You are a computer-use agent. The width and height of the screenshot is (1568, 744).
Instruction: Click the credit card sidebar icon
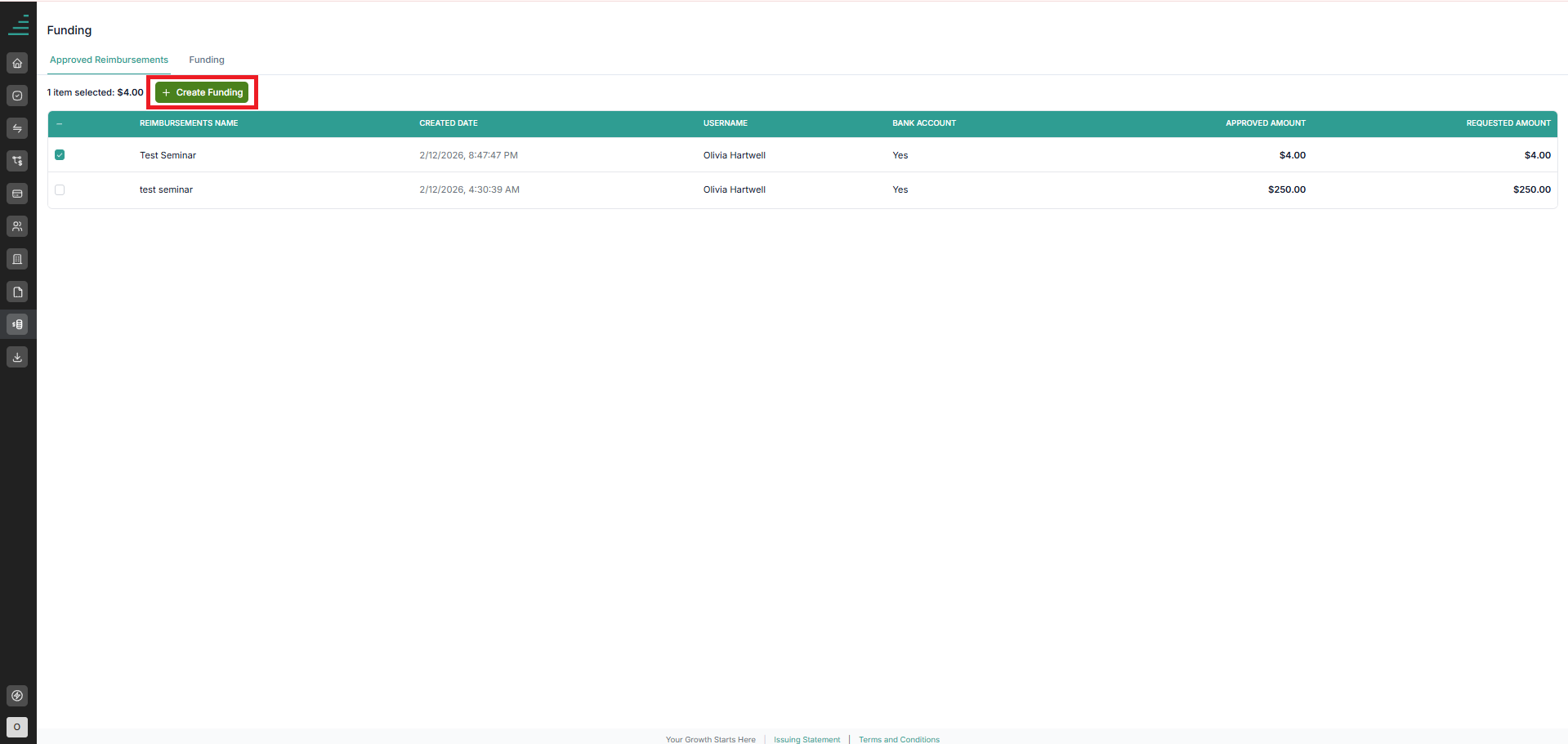(17, 194)
